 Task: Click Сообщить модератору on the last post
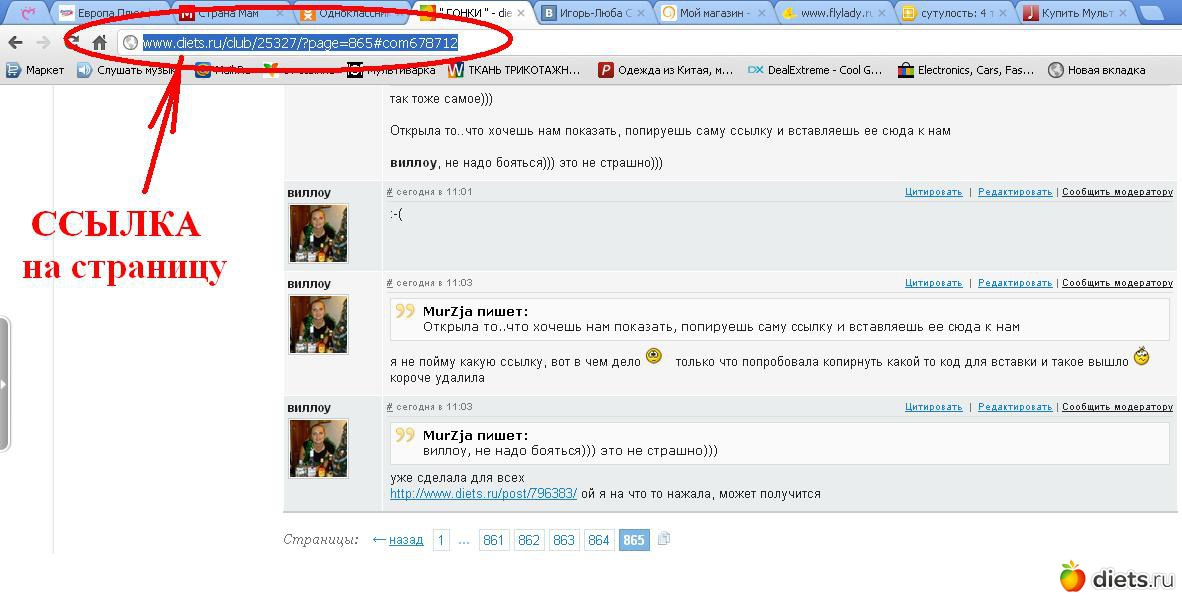1117,407
